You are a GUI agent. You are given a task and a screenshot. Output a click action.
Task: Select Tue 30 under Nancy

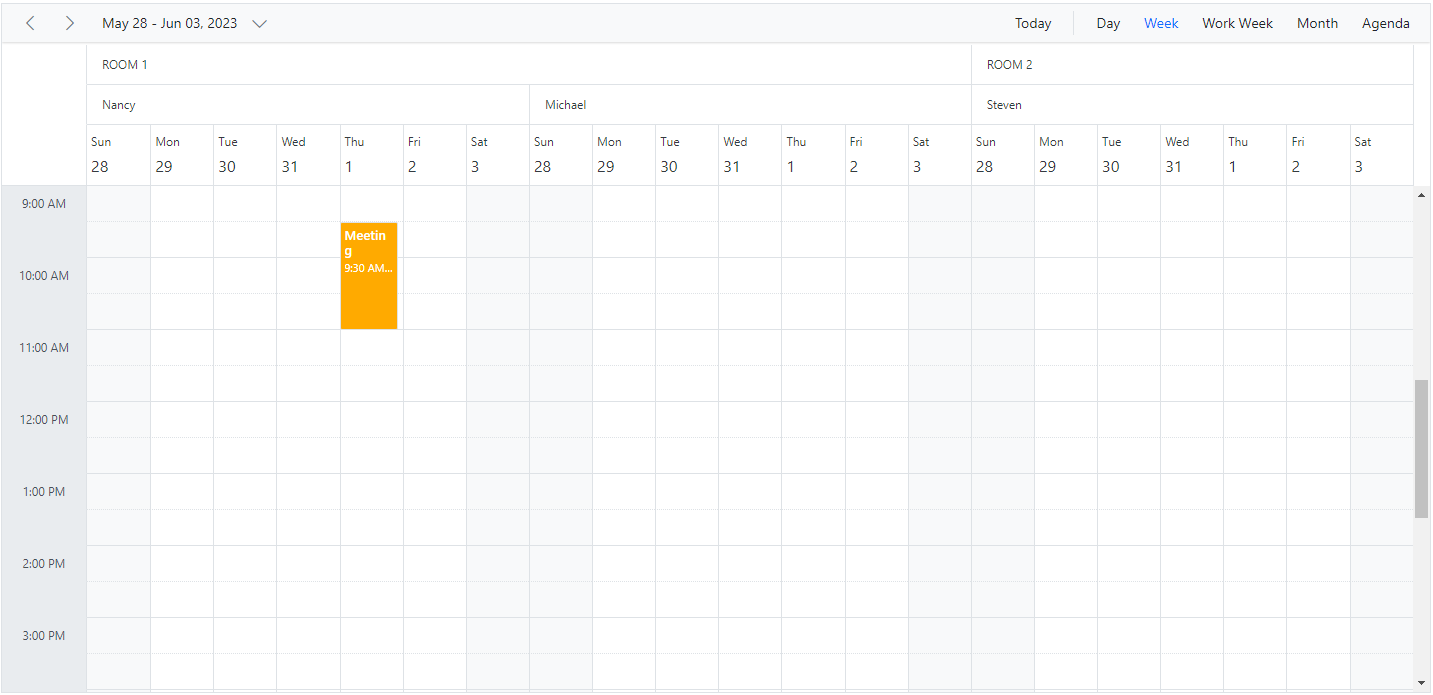[x=245, y=155]
